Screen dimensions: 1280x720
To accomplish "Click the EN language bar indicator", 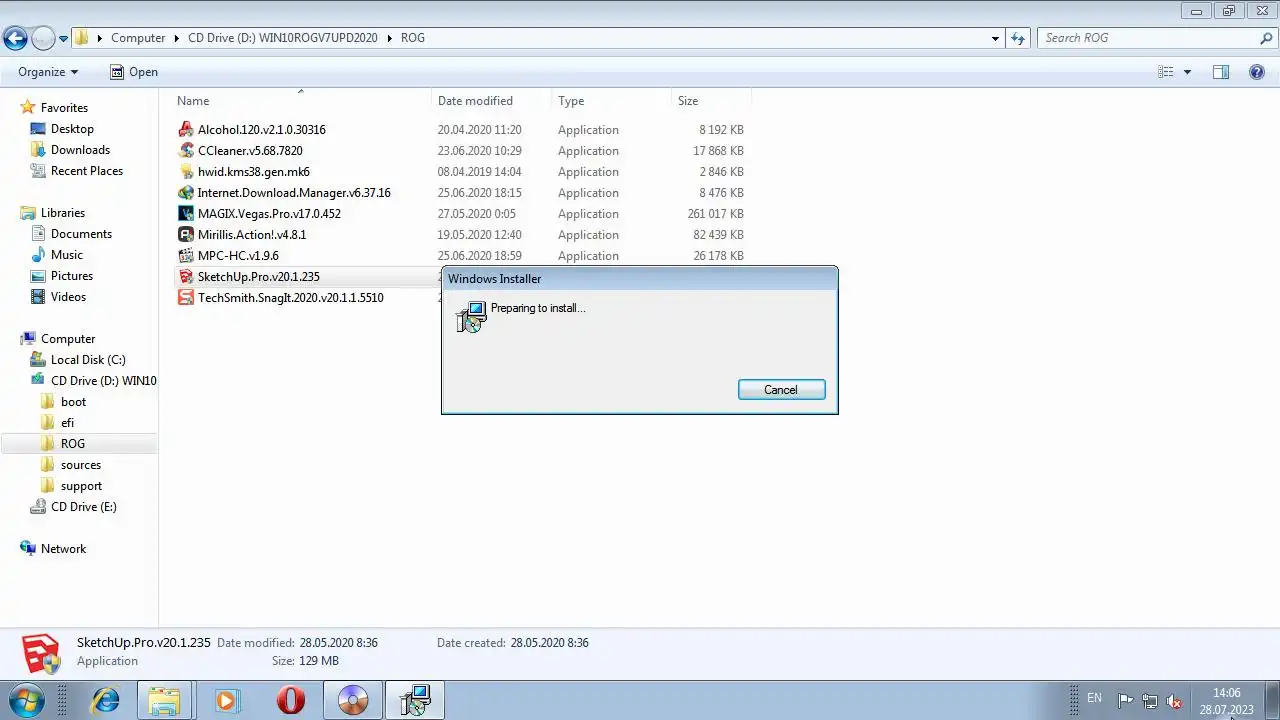I will coord(1094,698).
